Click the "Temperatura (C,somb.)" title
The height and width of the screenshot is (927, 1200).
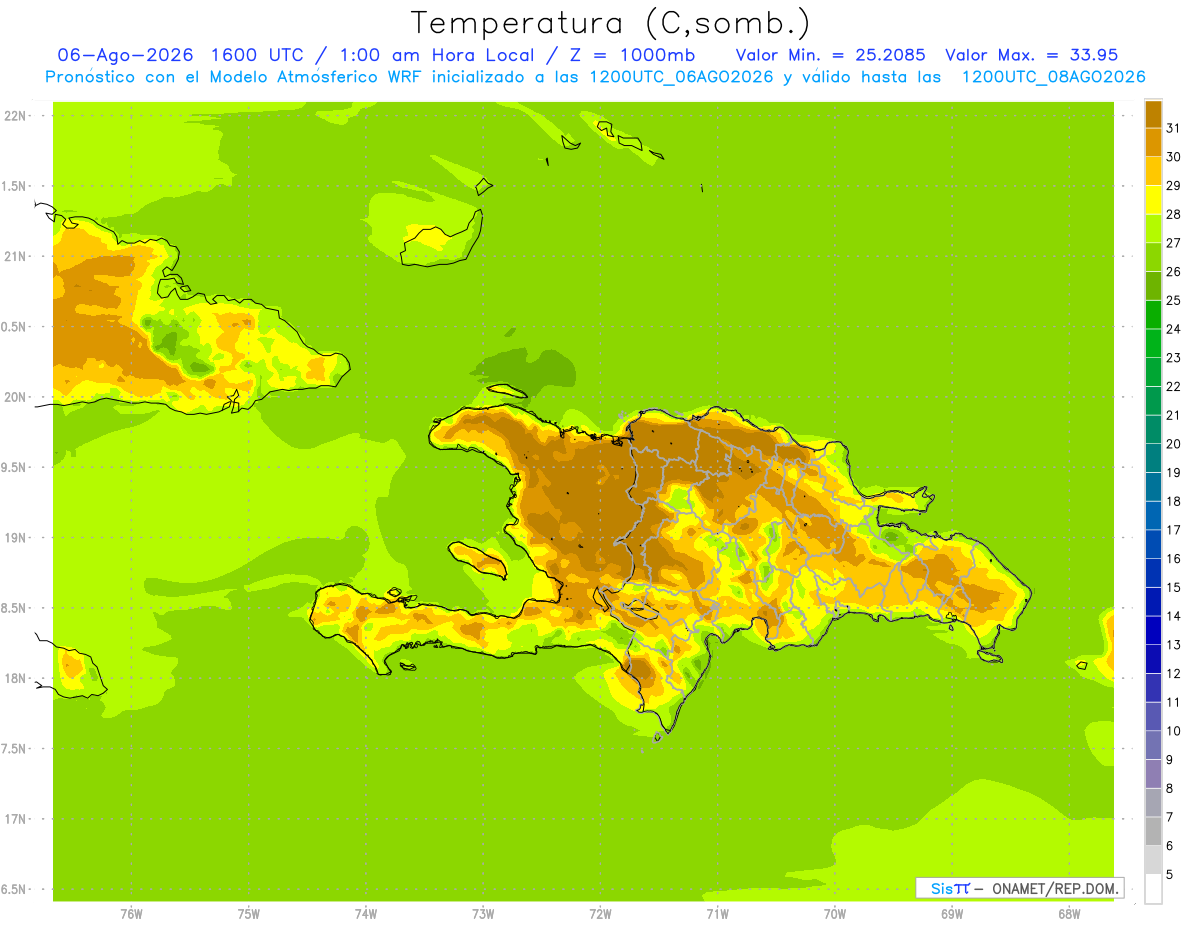tap(611, 23)
